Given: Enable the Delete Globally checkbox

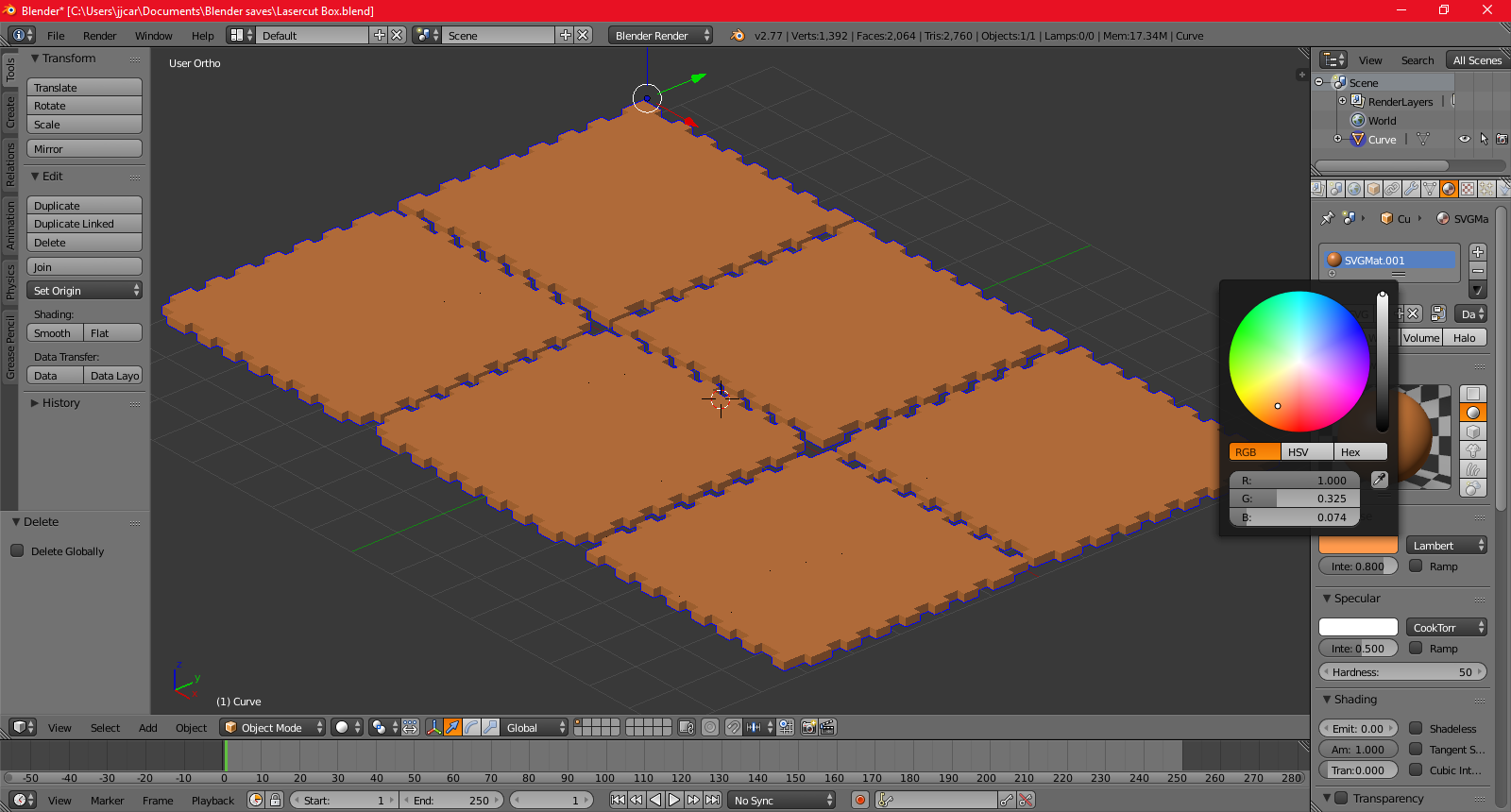Looking at the screenshot, I should coord(17,550).
